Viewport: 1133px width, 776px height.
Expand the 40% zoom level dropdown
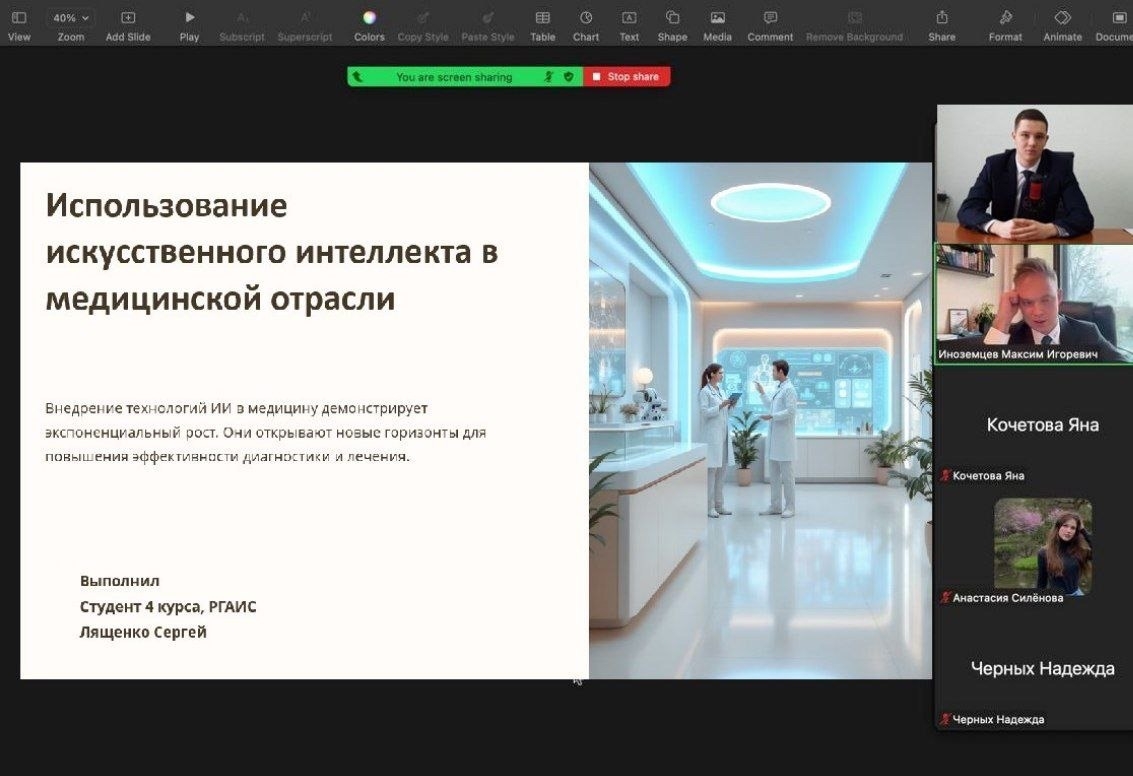click(71, 18)
